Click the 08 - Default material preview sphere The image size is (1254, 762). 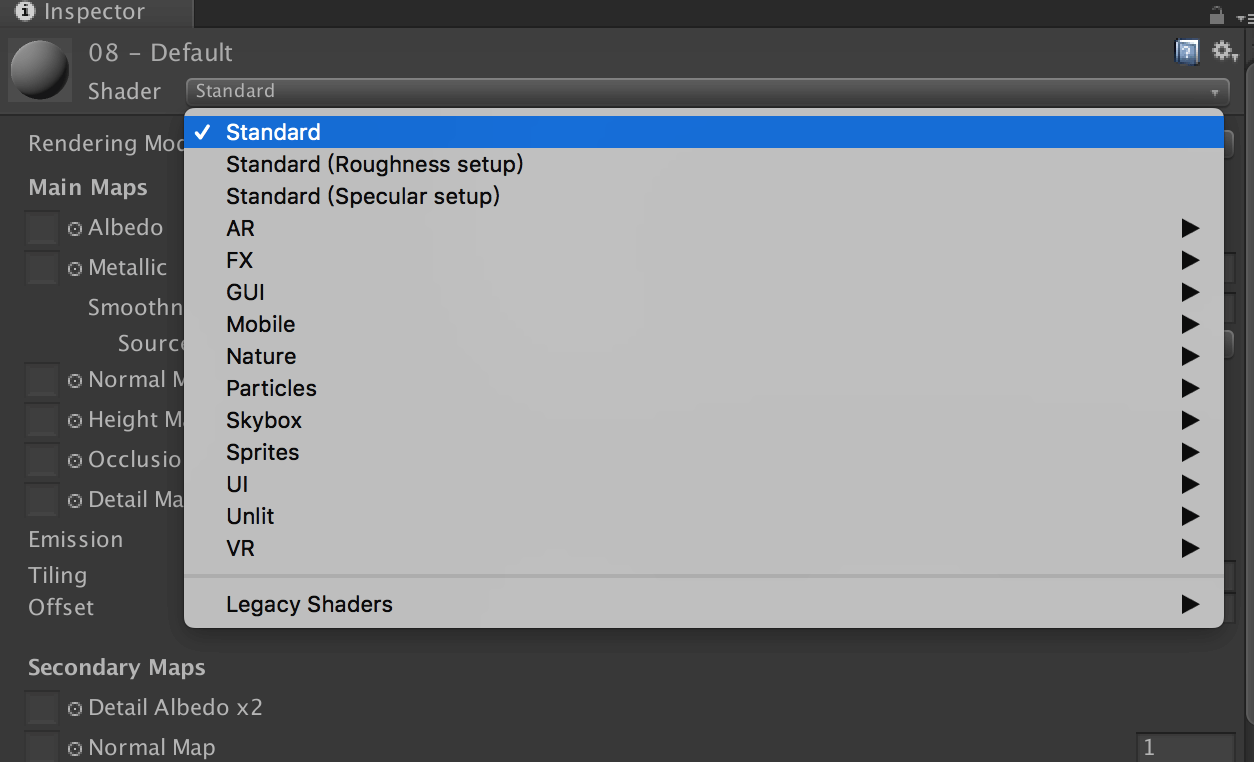tap(39, 70)
